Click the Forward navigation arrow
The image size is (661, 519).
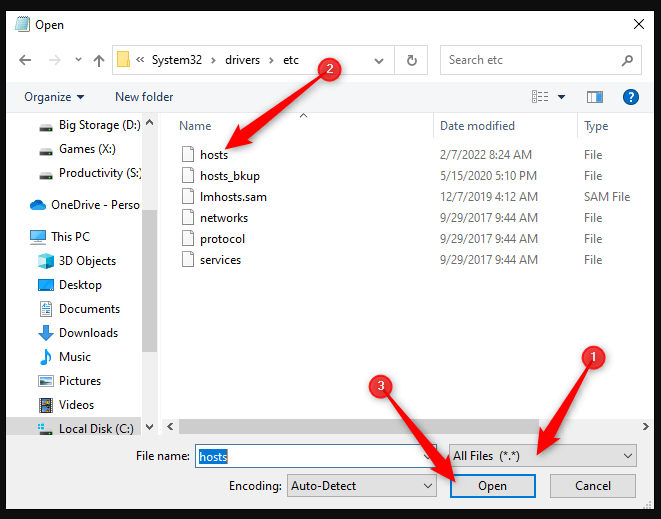(x=55, y=60)
